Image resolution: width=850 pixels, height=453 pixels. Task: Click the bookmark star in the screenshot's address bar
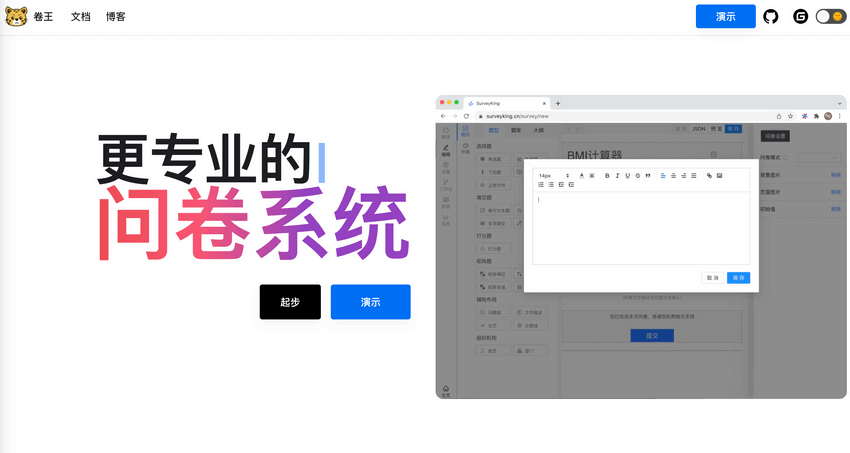coord(790,116)
